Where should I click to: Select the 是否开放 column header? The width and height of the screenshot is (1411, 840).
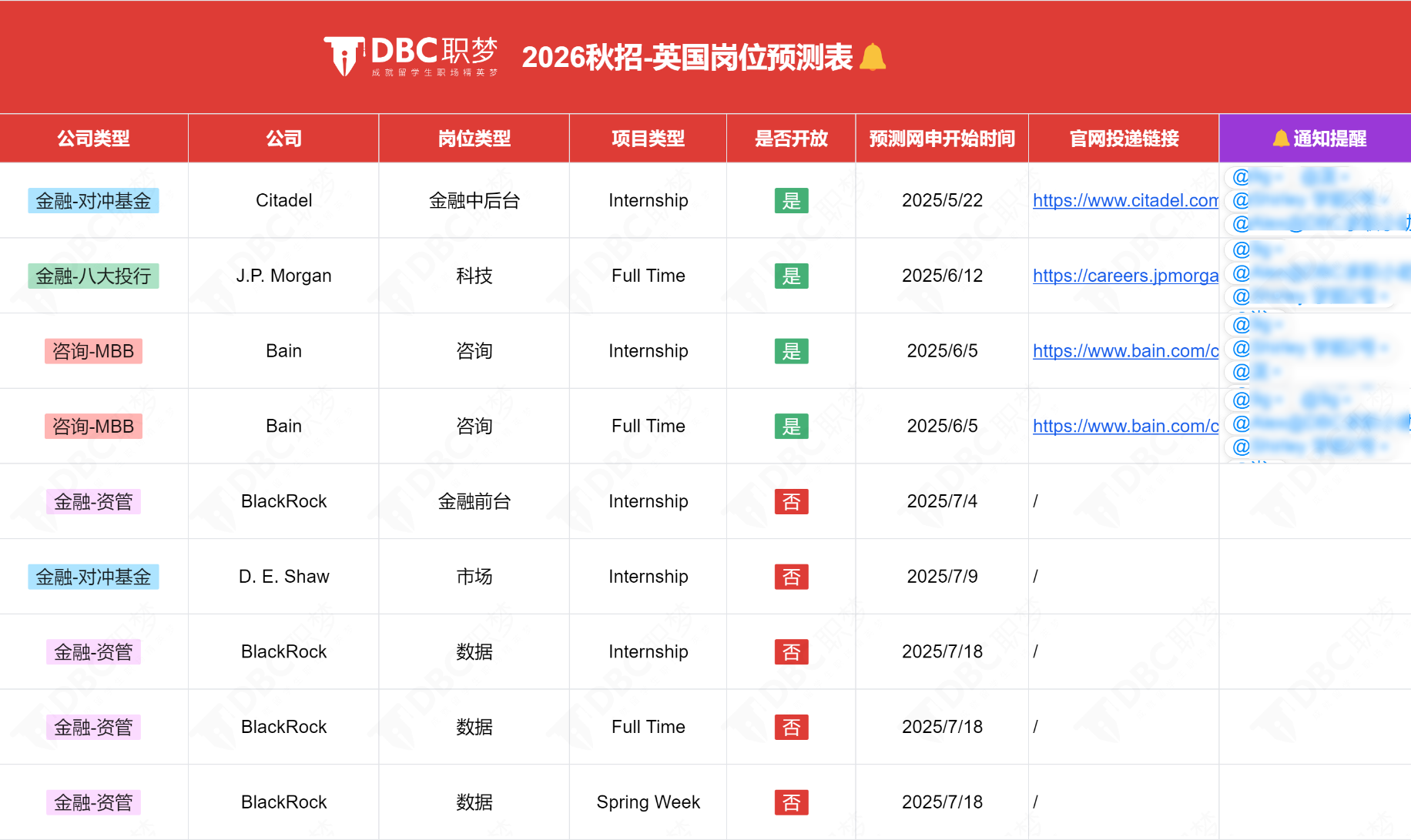click(791, 139)
